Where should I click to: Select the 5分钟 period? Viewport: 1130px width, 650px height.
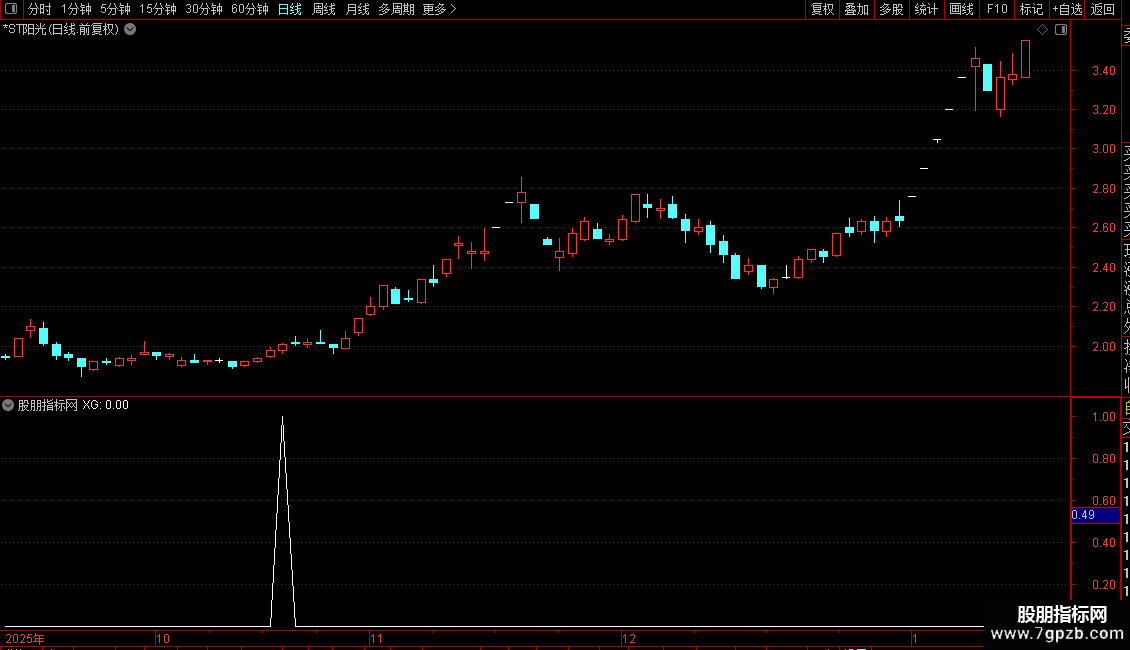(115, 9)
